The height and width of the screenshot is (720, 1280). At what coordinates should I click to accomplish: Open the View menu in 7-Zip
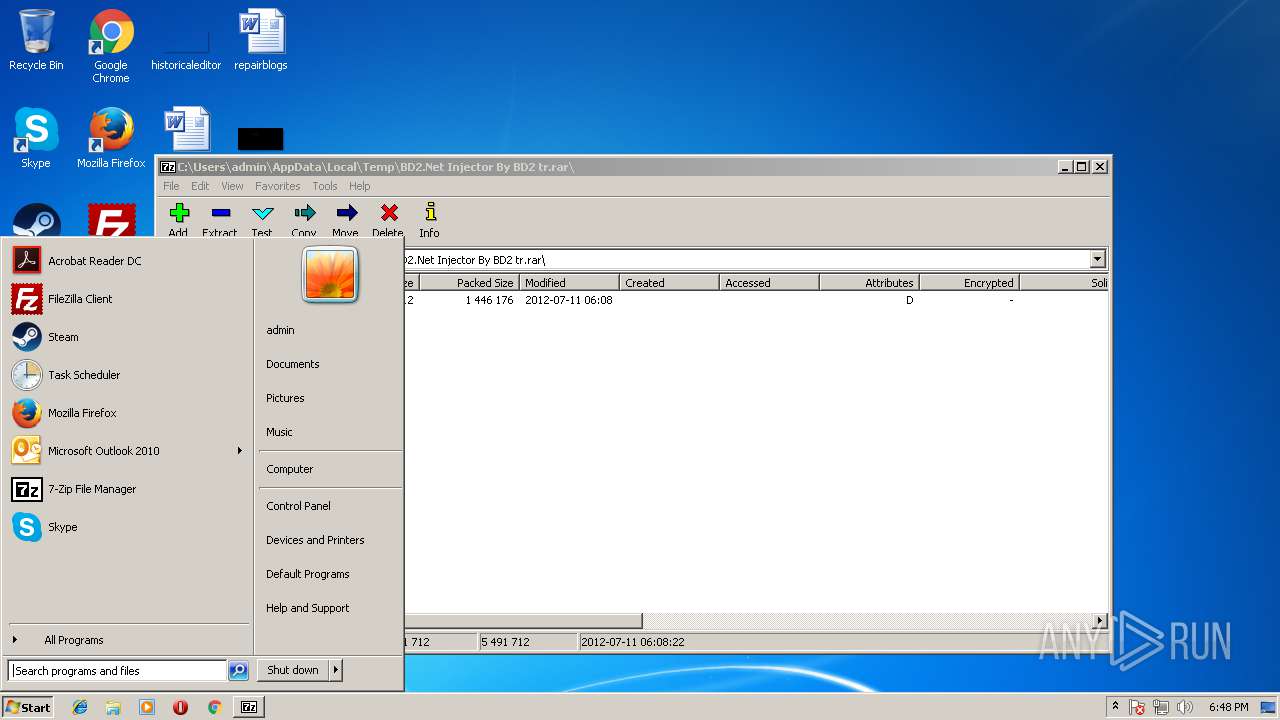[232, 186]
